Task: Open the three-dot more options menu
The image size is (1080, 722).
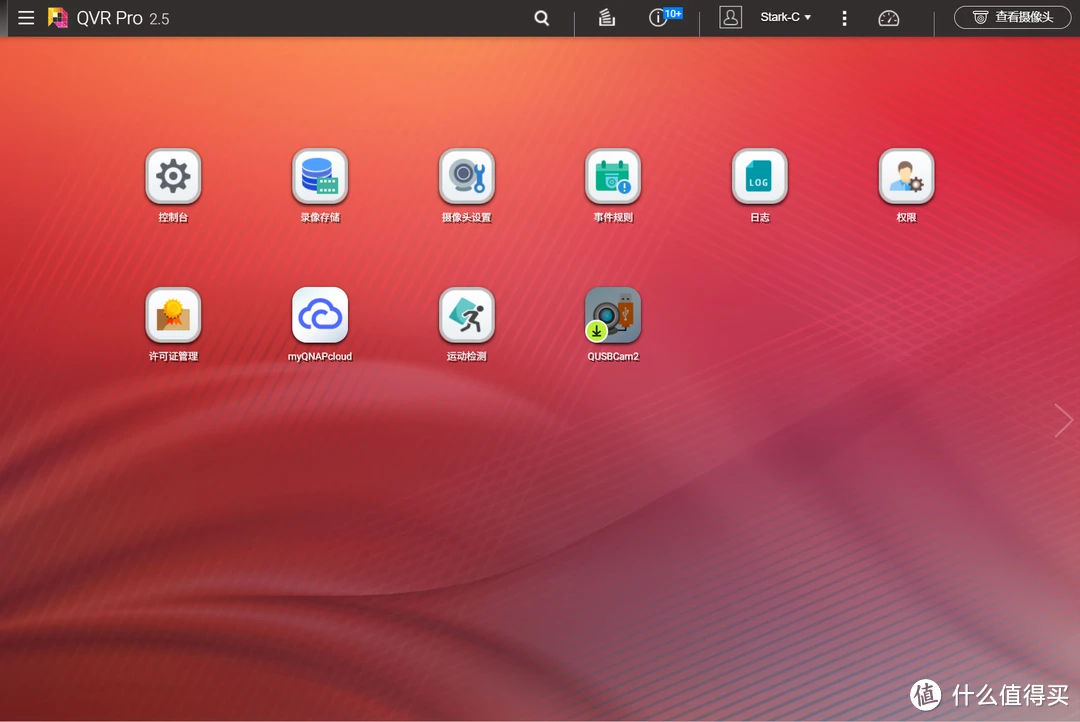Action: click(844, 18)
